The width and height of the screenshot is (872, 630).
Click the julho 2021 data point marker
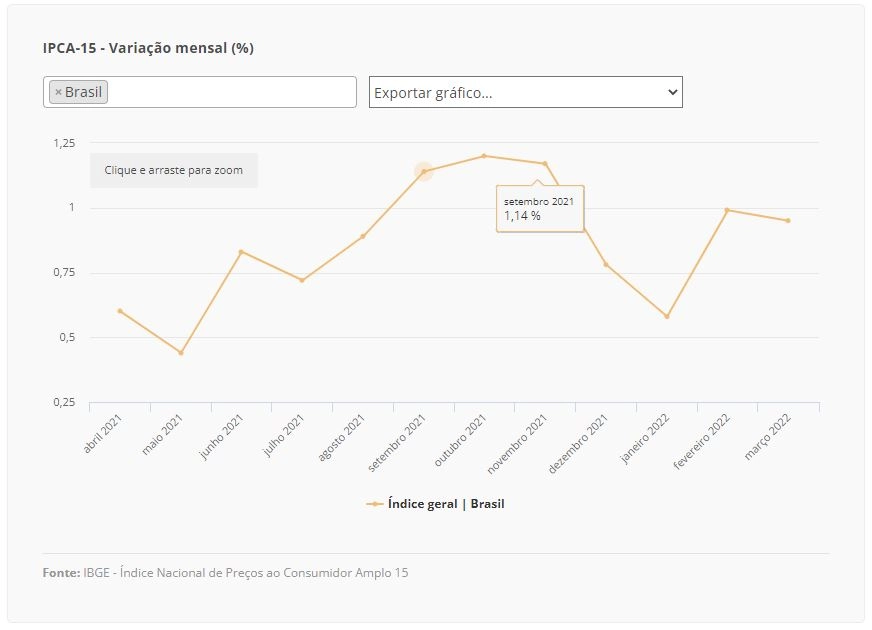coord(302,280)
